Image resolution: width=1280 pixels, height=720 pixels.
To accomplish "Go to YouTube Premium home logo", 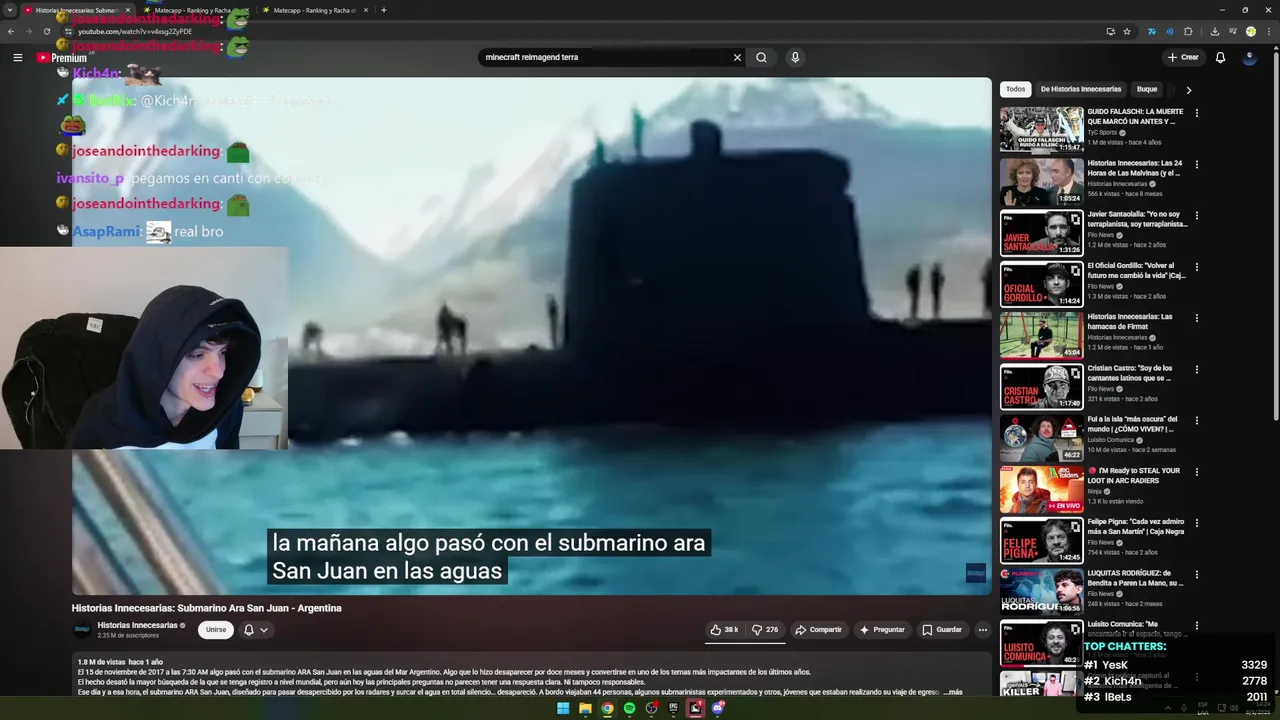I will tap(62, 58).
